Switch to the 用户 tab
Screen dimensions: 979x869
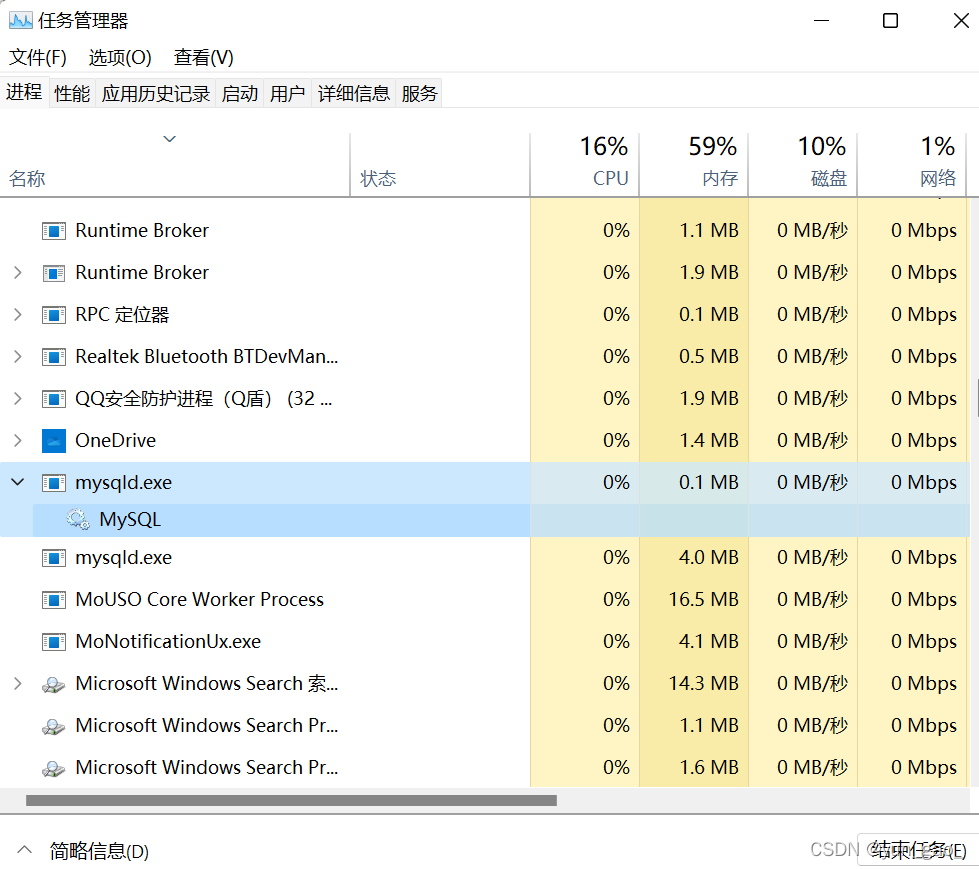[287, 94]
